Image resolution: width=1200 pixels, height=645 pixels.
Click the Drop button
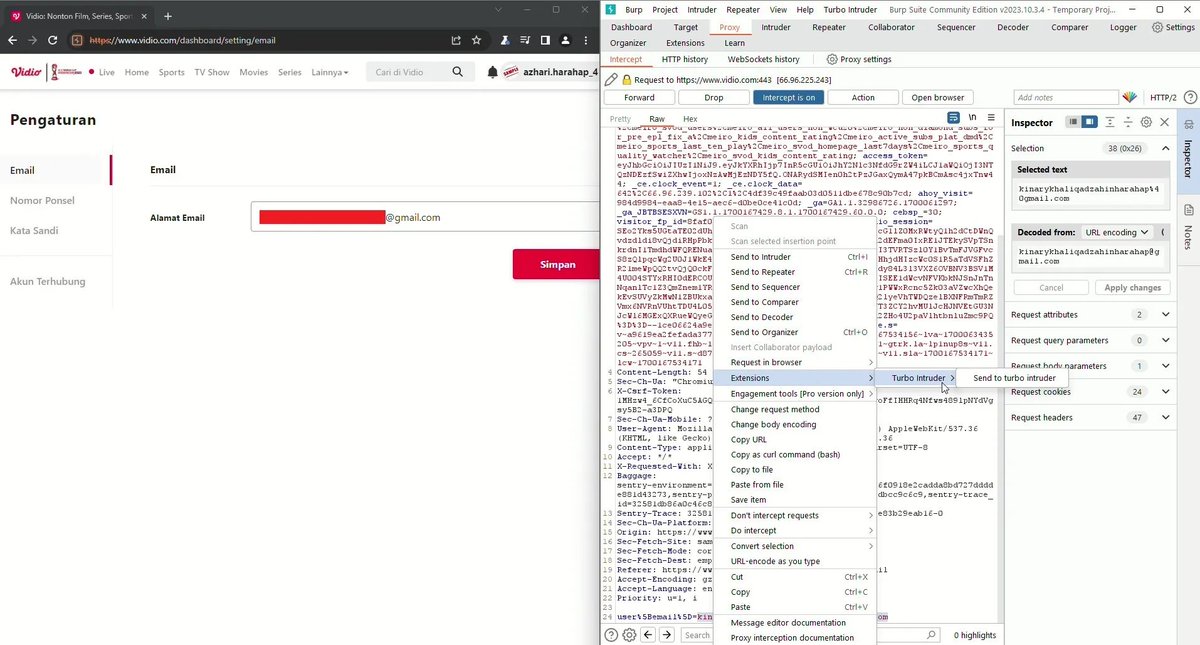[x=713, y=97]
